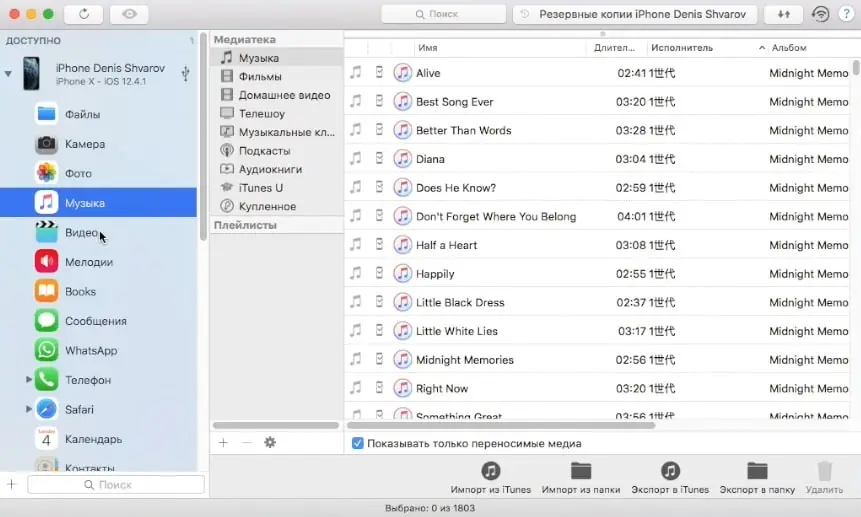Select Домашнее видео category
The width and height of the screenshot is (861, 517).
[x=277, y=95]
